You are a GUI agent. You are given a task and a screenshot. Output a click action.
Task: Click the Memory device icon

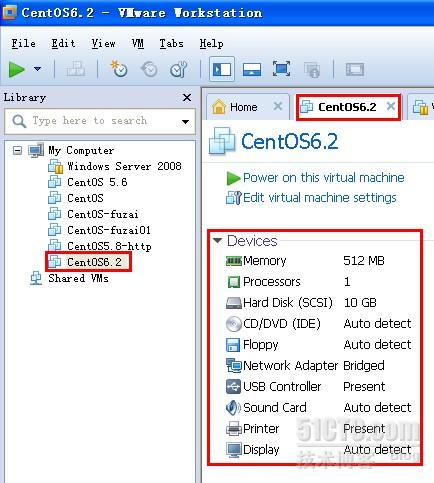tap(234, 261)
